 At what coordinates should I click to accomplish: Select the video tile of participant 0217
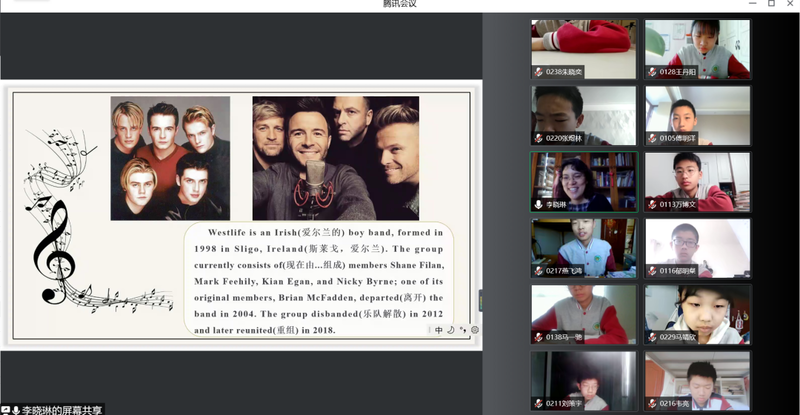tap(584, 248)
